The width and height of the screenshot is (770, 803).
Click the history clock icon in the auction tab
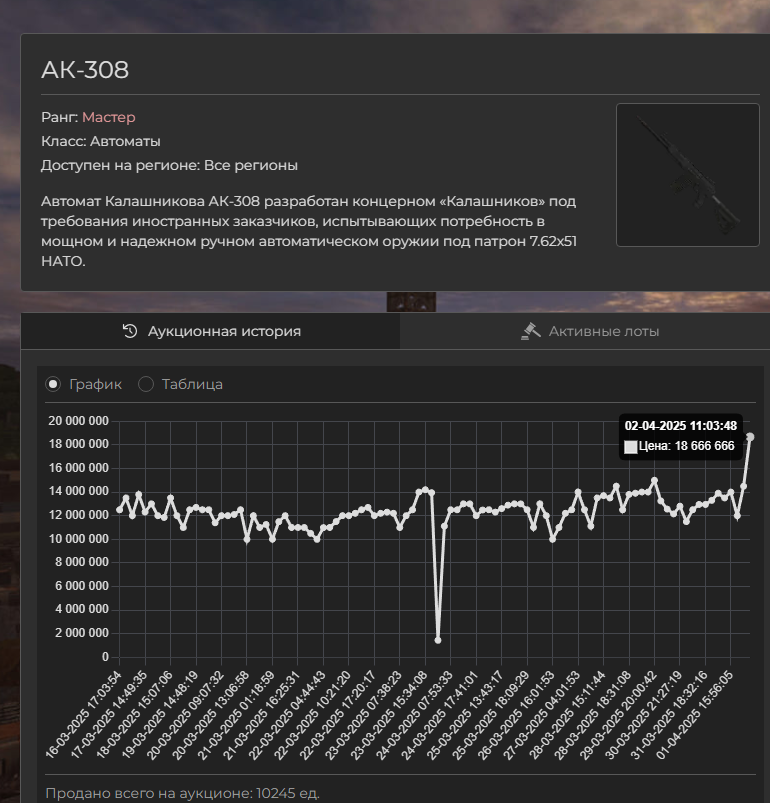(130, 331)
